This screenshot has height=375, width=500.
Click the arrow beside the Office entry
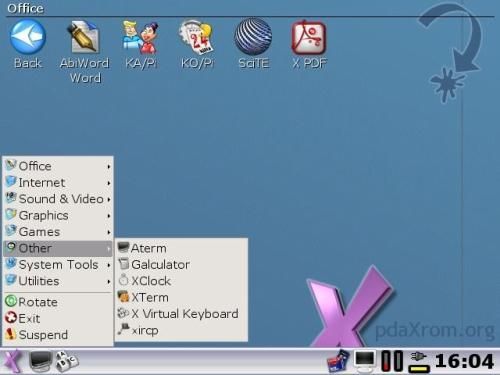(x=109, y=166)
